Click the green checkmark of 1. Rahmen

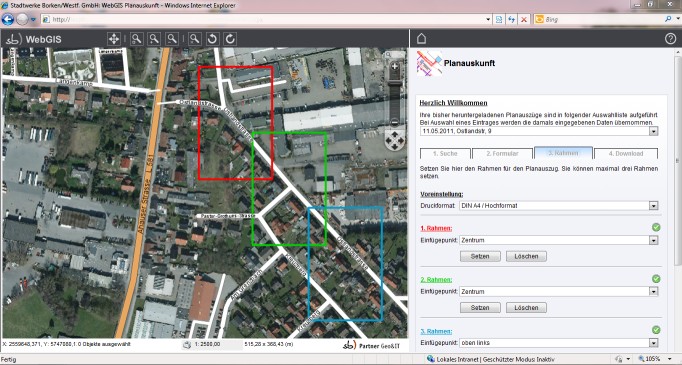tap(656, 227)
